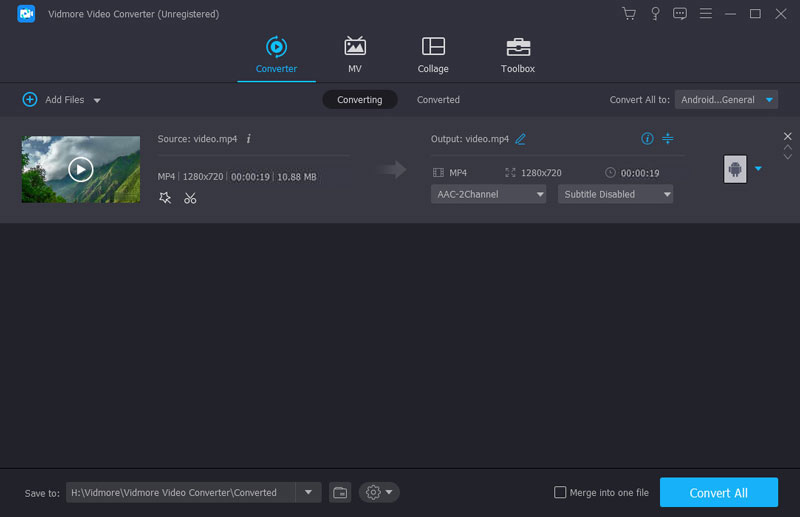
Task: Expand the AAC-2Channel audio dropdown
Action: coord(489,194)
